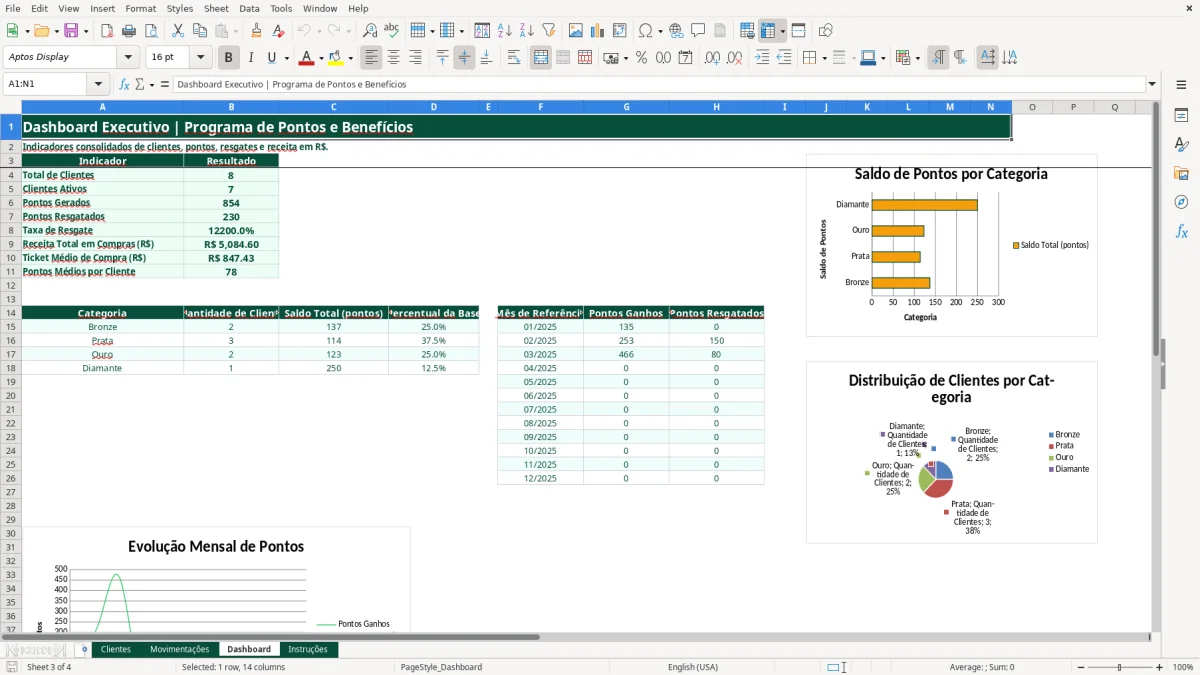Screen dimensions: 1200x675
Task: Apply AutoFilter funnel icon
Action: point(548,31)
